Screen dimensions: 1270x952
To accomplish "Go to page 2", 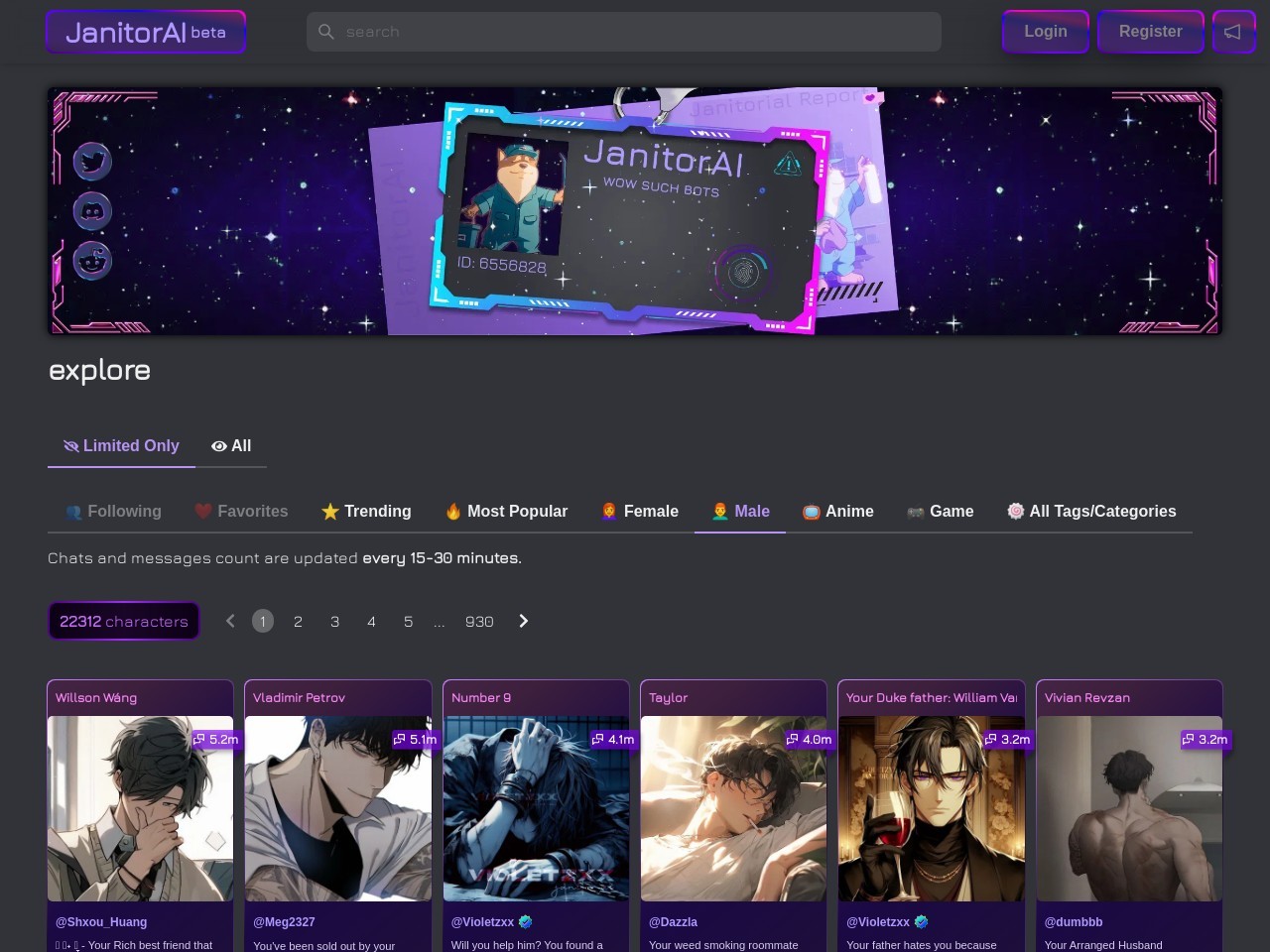I will click(x=298, y=621).
